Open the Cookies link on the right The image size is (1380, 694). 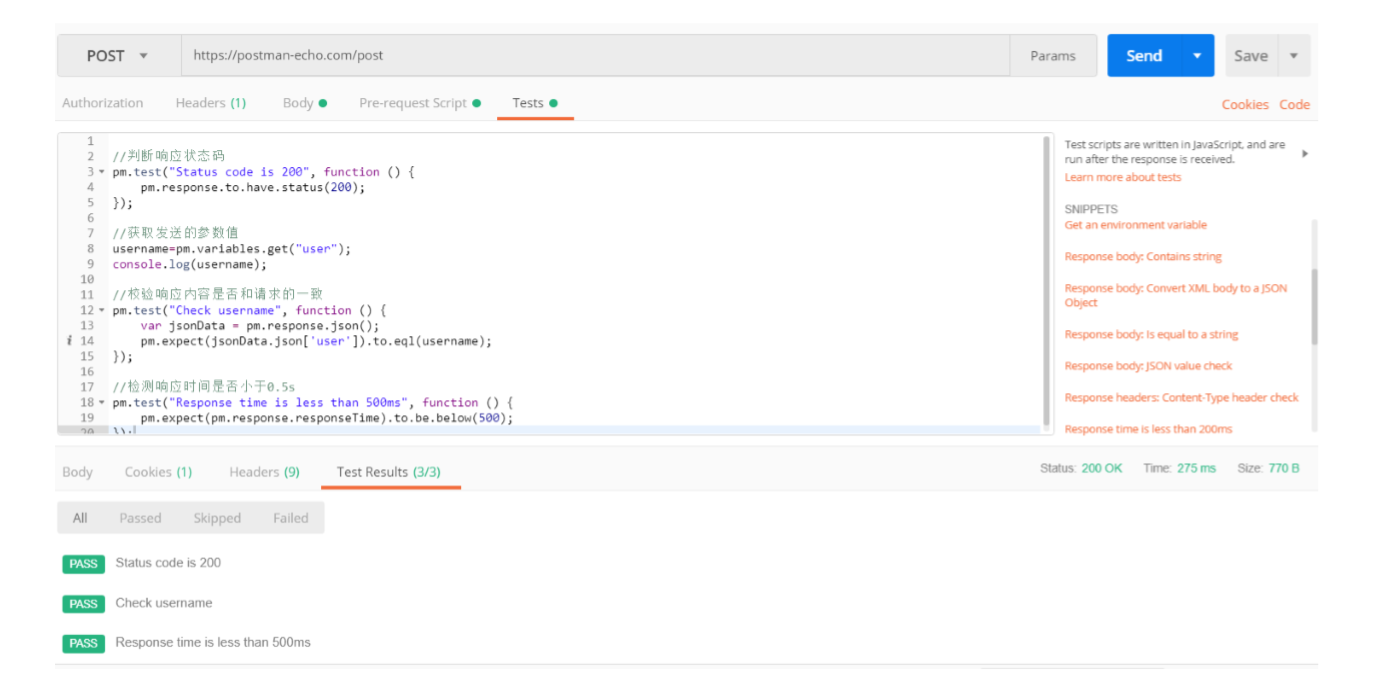point(1244,104)
